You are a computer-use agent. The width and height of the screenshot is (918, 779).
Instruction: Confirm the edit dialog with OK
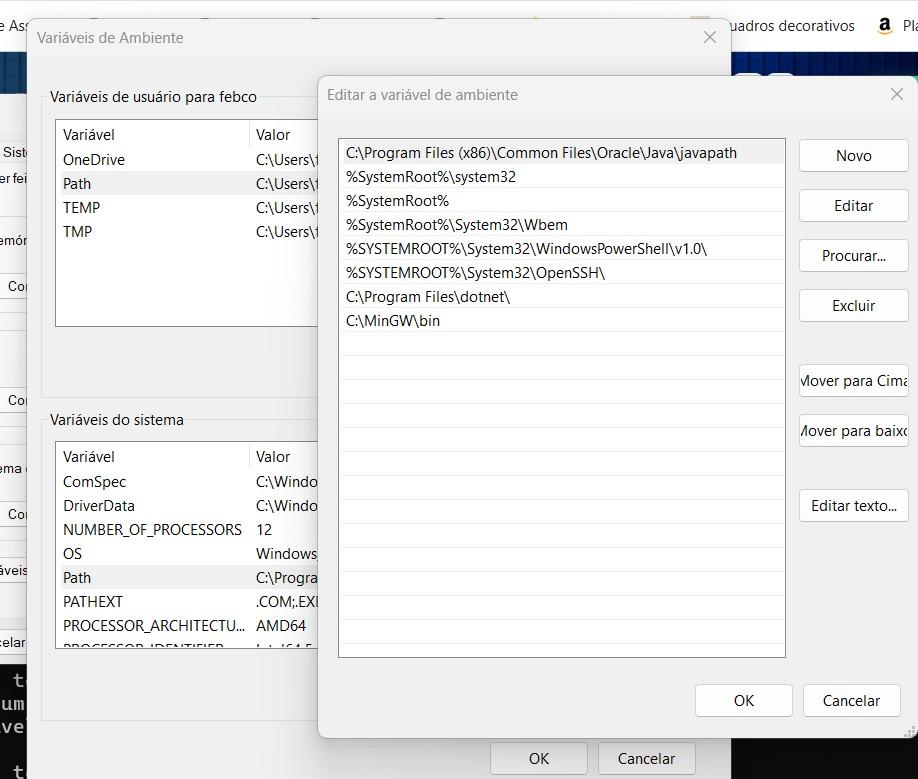click(744, 701)
